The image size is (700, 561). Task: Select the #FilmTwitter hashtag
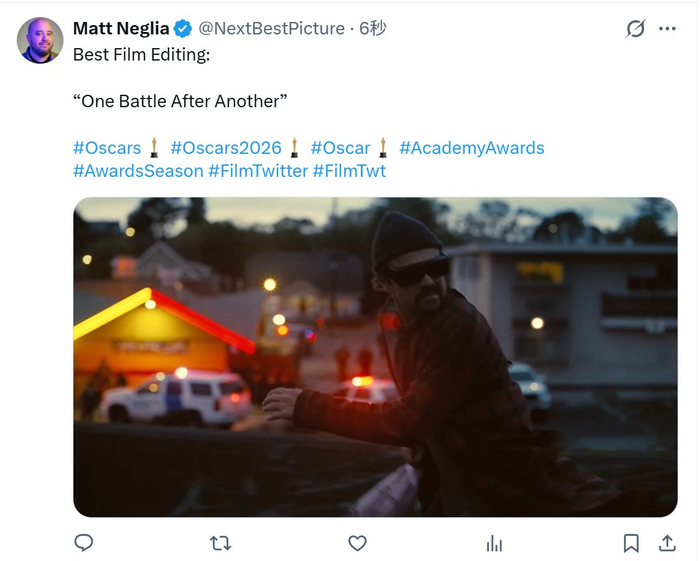point(258,171)
